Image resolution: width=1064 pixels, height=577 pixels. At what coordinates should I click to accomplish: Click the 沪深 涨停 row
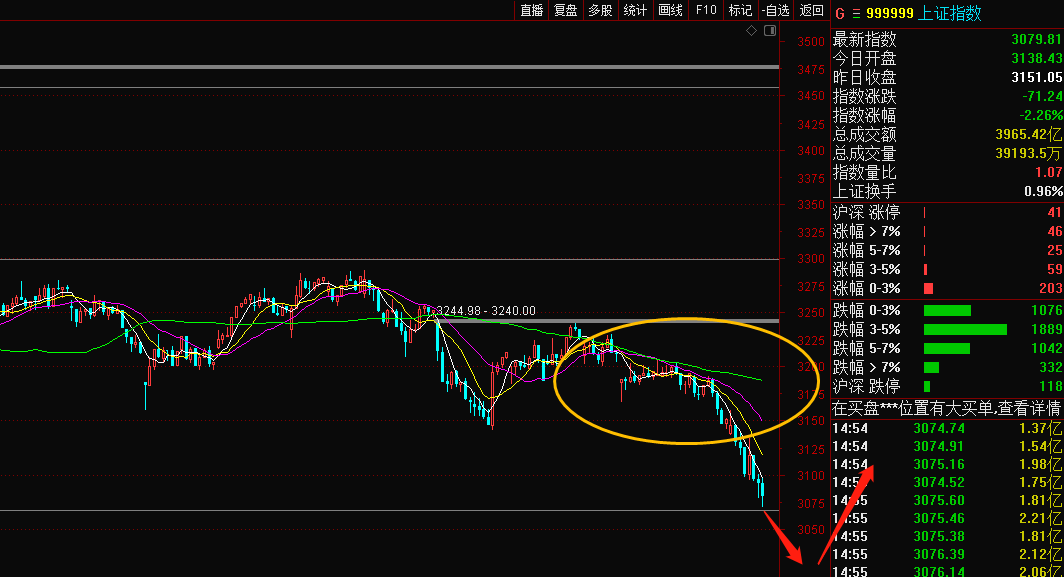pos(947,212)
